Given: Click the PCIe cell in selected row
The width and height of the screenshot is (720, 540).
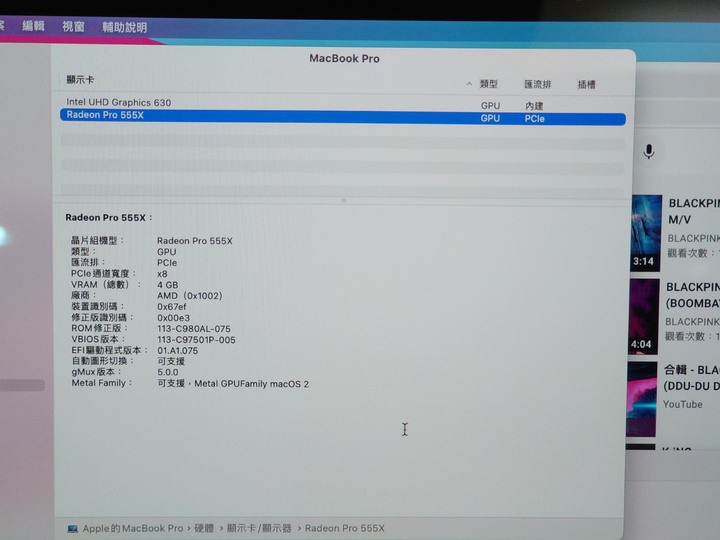Looking at the screenshot, I should 534,118.
